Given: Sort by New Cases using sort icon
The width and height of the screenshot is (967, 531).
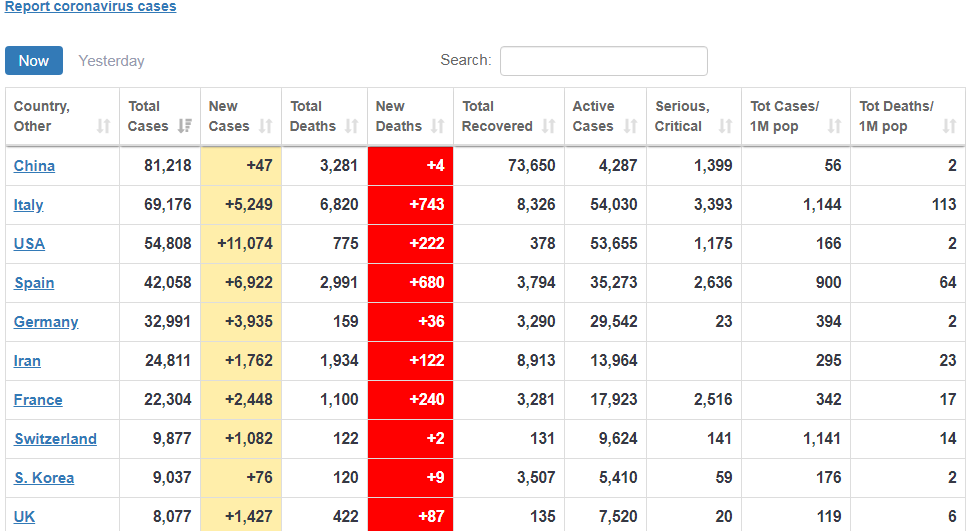Looking at the screenshot, I should (x=265, y=126).
